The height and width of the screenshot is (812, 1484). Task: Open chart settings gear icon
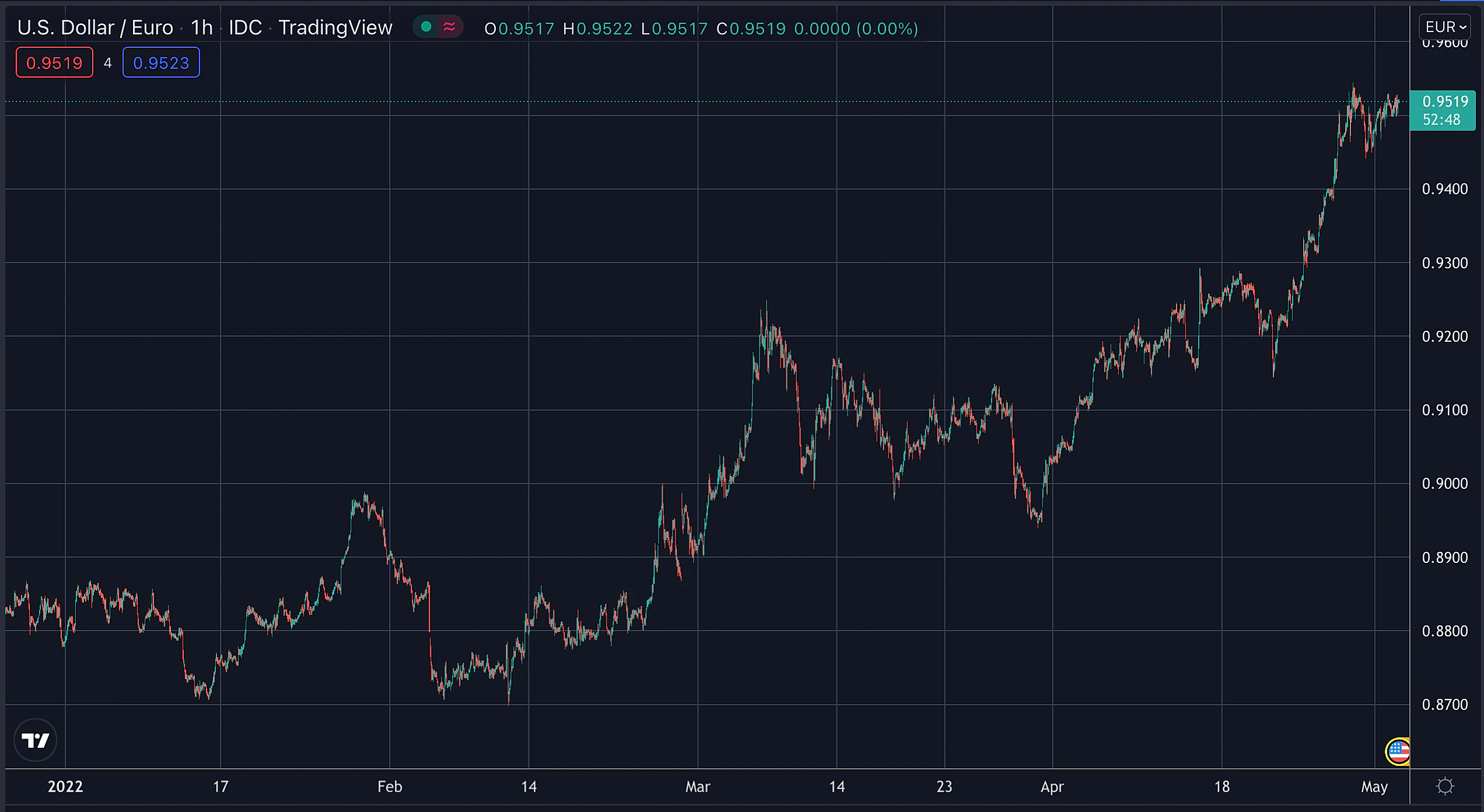[x=1445, y=786]
